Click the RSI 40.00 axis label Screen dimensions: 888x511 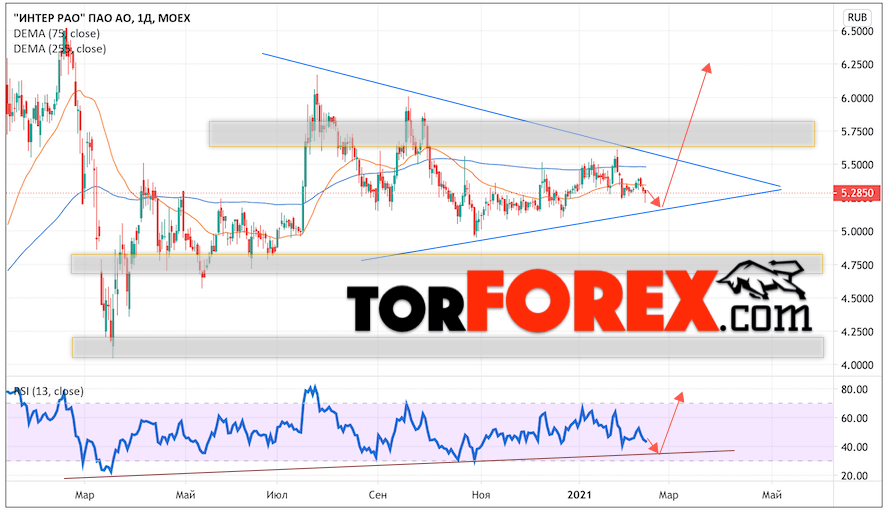854,448
